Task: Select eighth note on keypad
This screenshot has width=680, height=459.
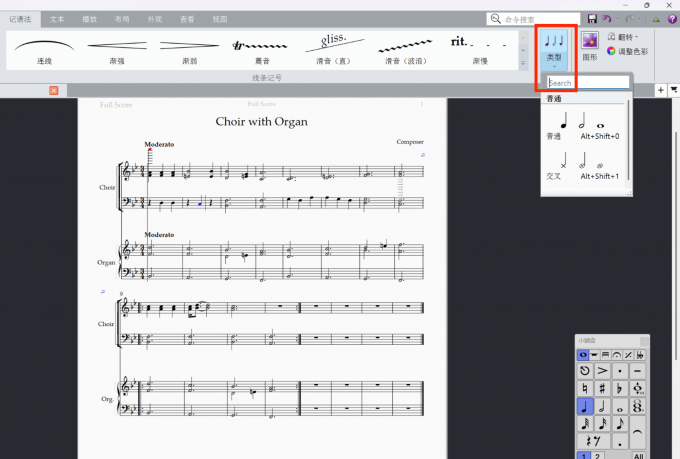Action: (620, 423)
